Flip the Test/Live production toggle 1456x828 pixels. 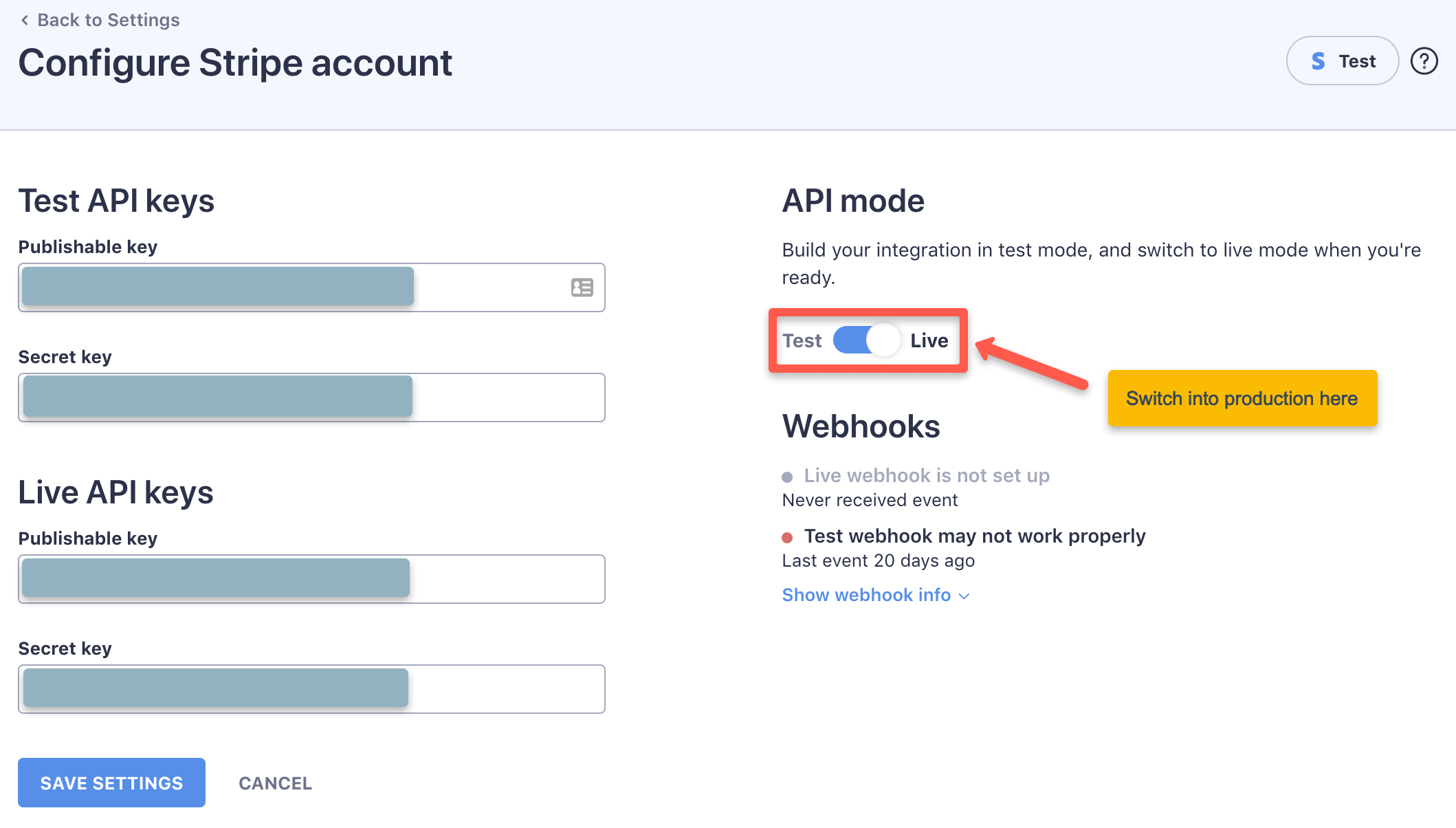[866, 340]
